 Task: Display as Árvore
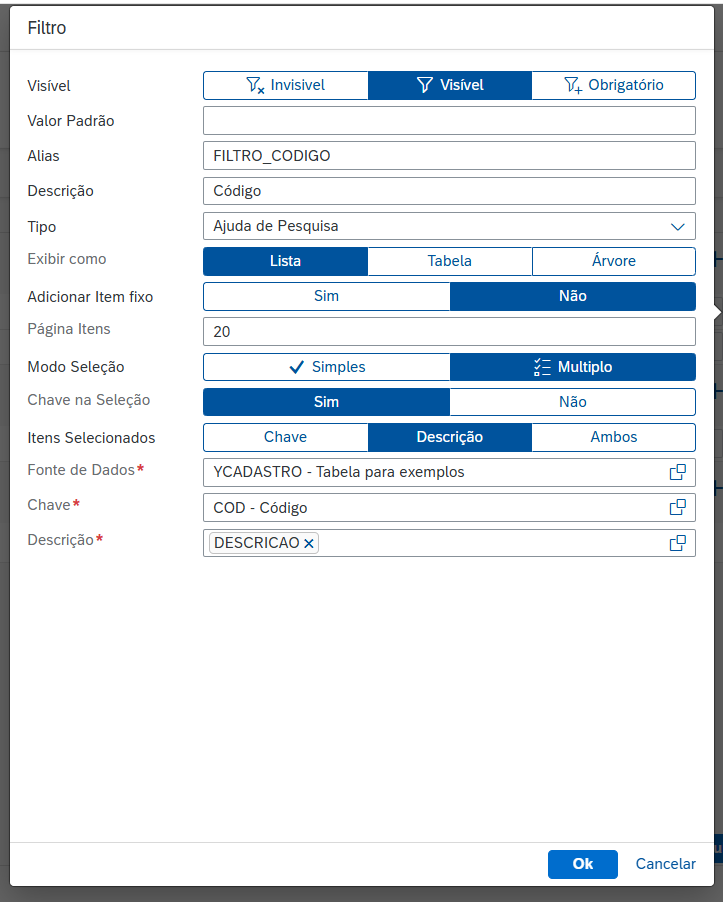pyautogui.click(x=614, y=261)
